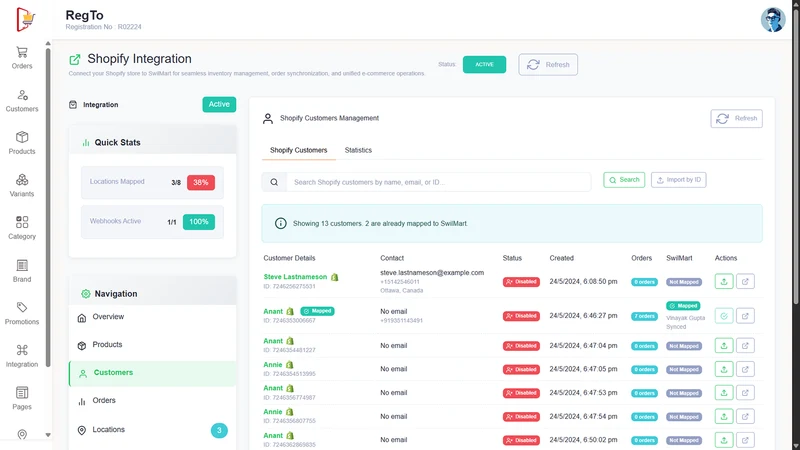Click import icon for Anant created 6:50:02 pm
This screenshot has width=800, height=450.
click(x=723, y=440)
